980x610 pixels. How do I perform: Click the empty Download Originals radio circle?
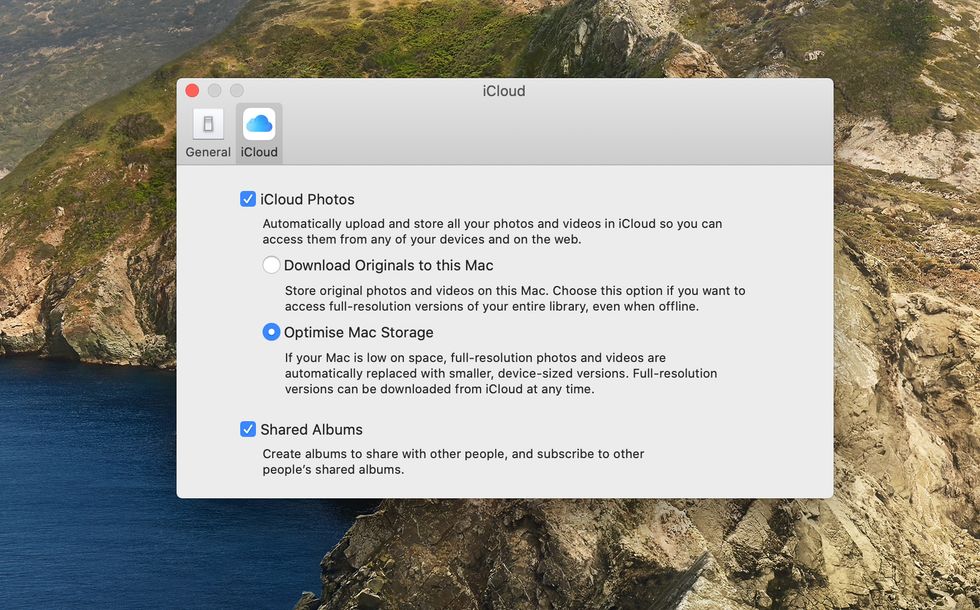click(x=270, y=264)
